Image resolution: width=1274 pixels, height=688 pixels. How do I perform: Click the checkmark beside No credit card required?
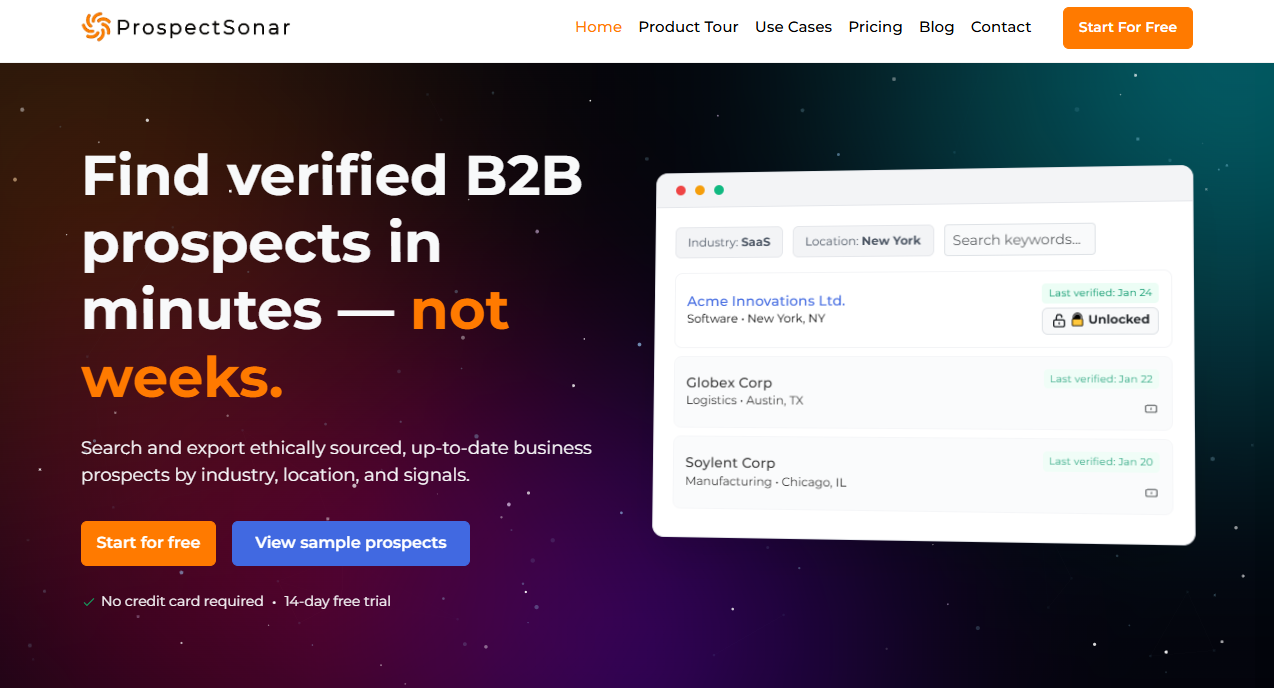(88, 602)
